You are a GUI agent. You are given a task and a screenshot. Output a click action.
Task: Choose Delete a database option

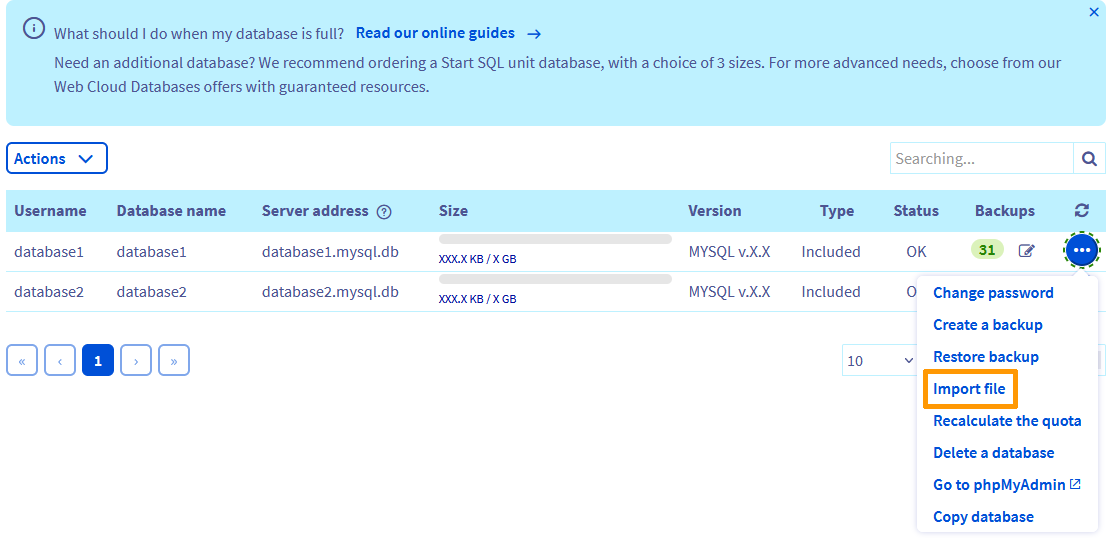pos(993,453)
